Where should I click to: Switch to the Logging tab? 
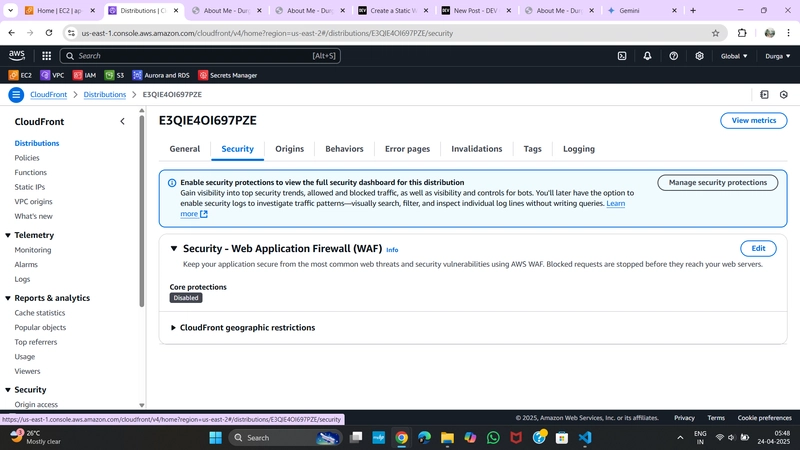579,149
